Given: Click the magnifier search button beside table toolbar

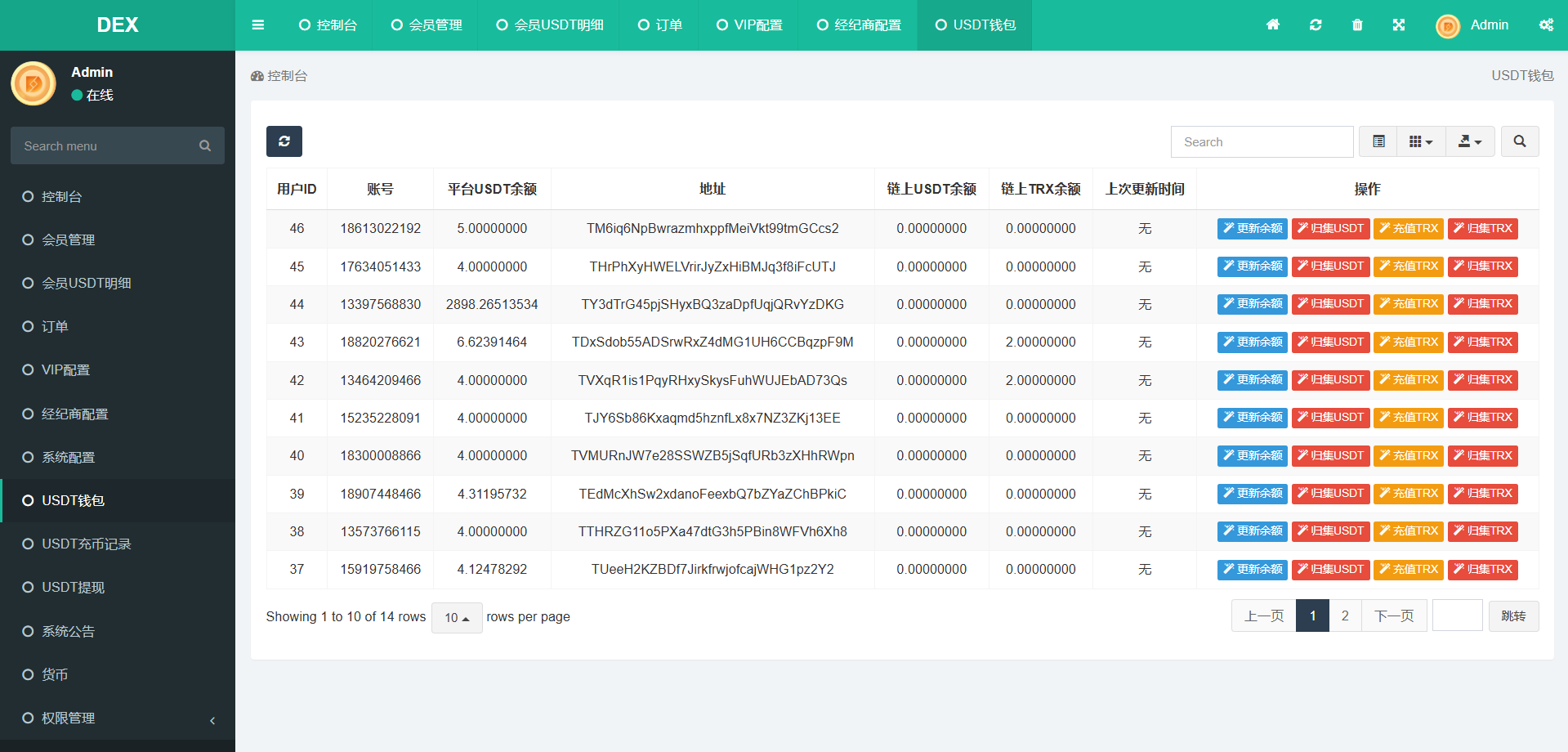Looking at the screenshot, I should (x=1519, y=141).
